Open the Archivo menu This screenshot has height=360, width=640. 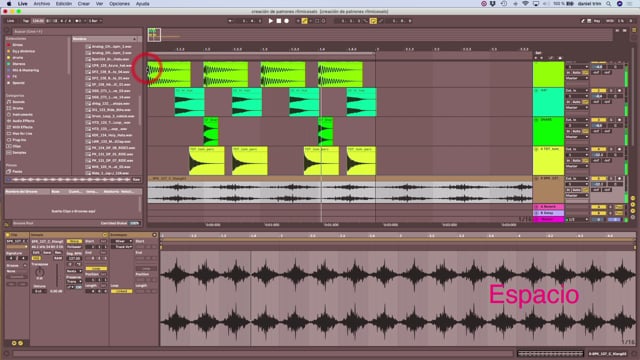click(x=42, y=4)
